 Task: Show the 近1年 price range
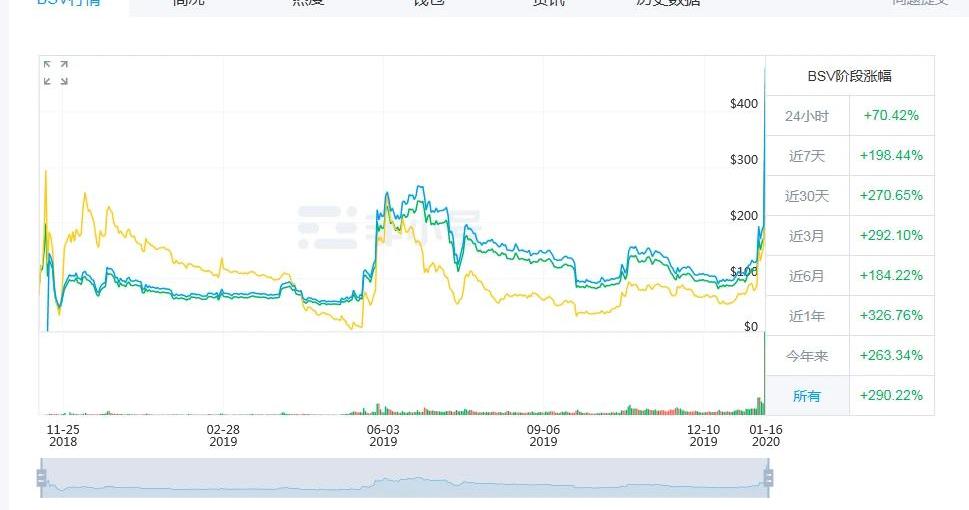(x=806, y=316)
